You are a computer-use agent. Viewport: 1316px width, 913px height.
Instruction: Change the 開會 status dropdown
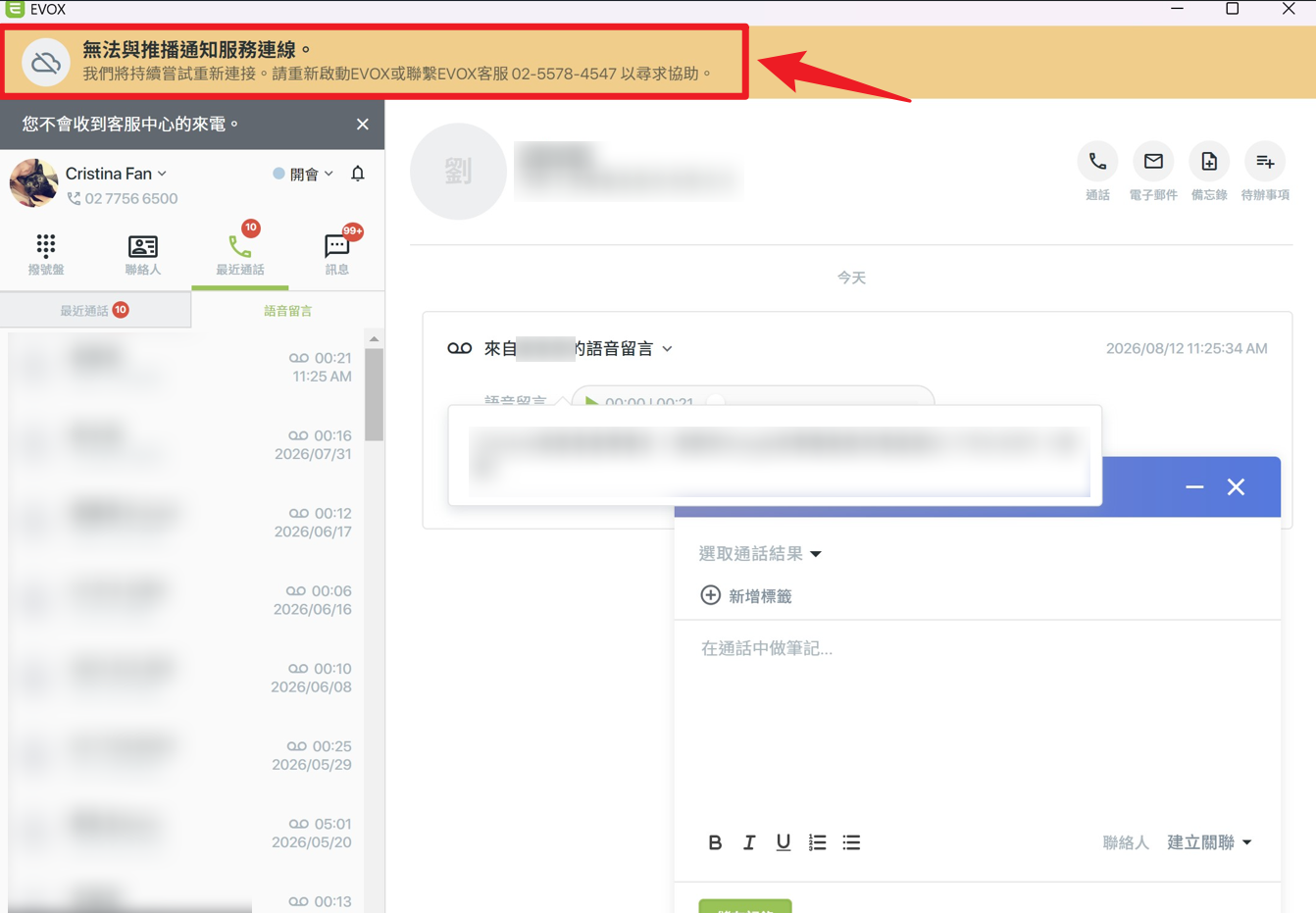click(303, 174)
